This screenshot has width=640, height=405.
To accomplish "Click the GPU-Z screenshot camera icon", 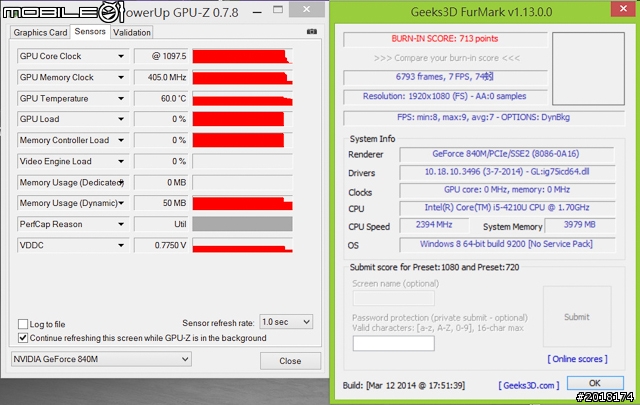I will coord(312,31).
